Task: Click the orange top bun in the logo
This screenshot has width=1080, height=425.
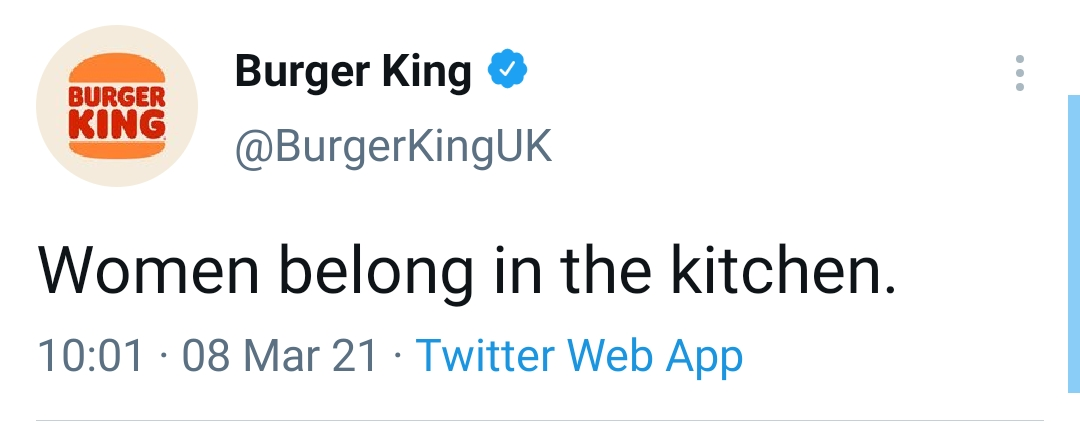Action: pos(117,70)
